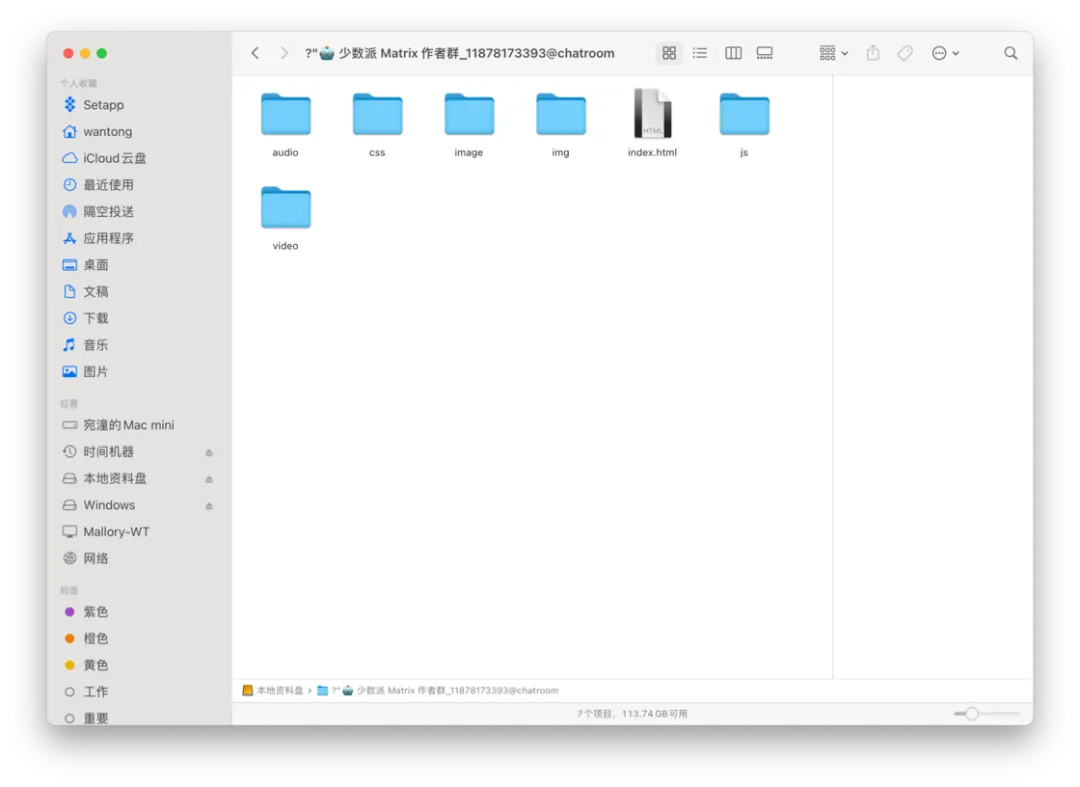Click the Tags toolbar icon
Screen dimensions: 1080x787
(x=904, y=53)
